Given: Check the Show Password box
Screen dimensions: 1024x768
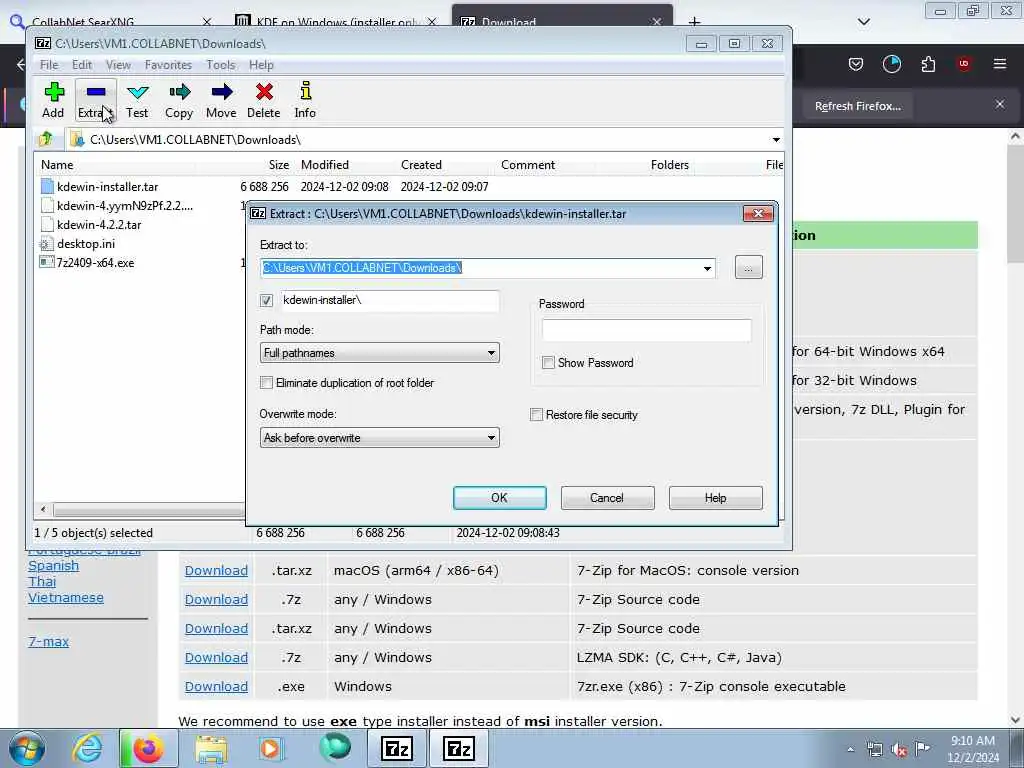Looking at the screenshot, I should click(549, 362).
